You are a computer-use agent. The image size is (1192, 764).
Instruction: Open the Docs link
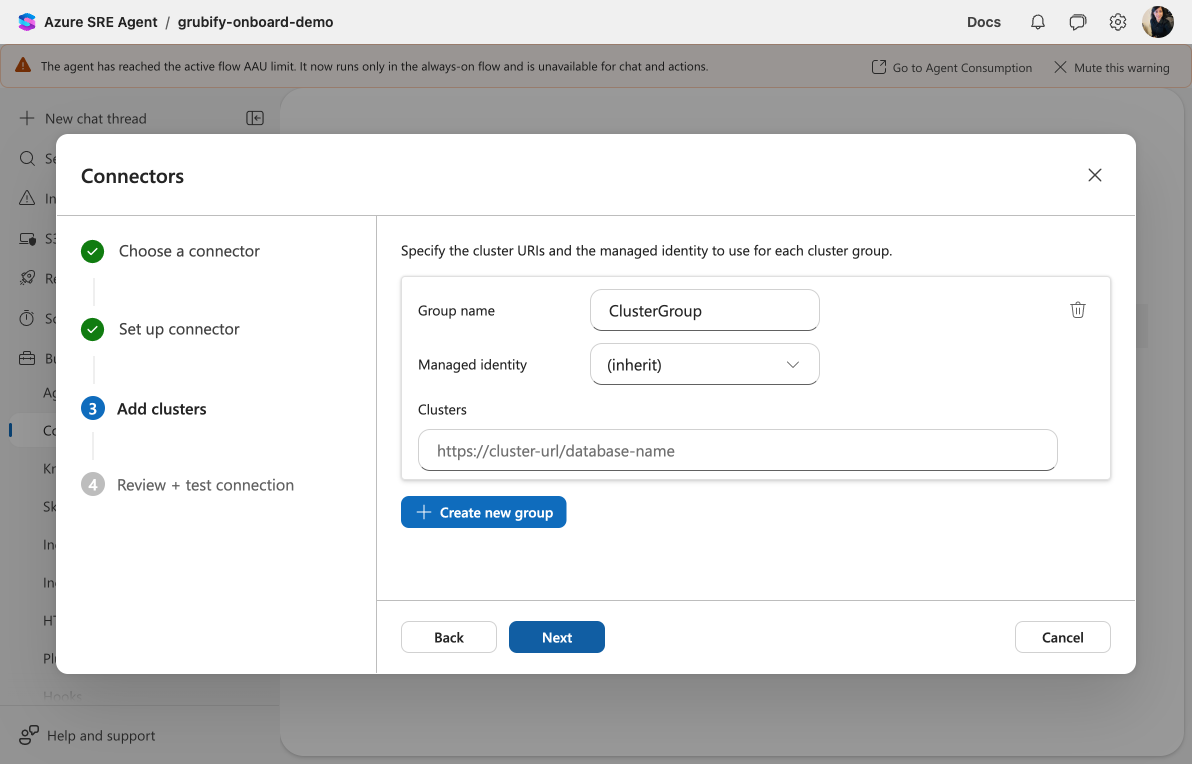point(984,22)
